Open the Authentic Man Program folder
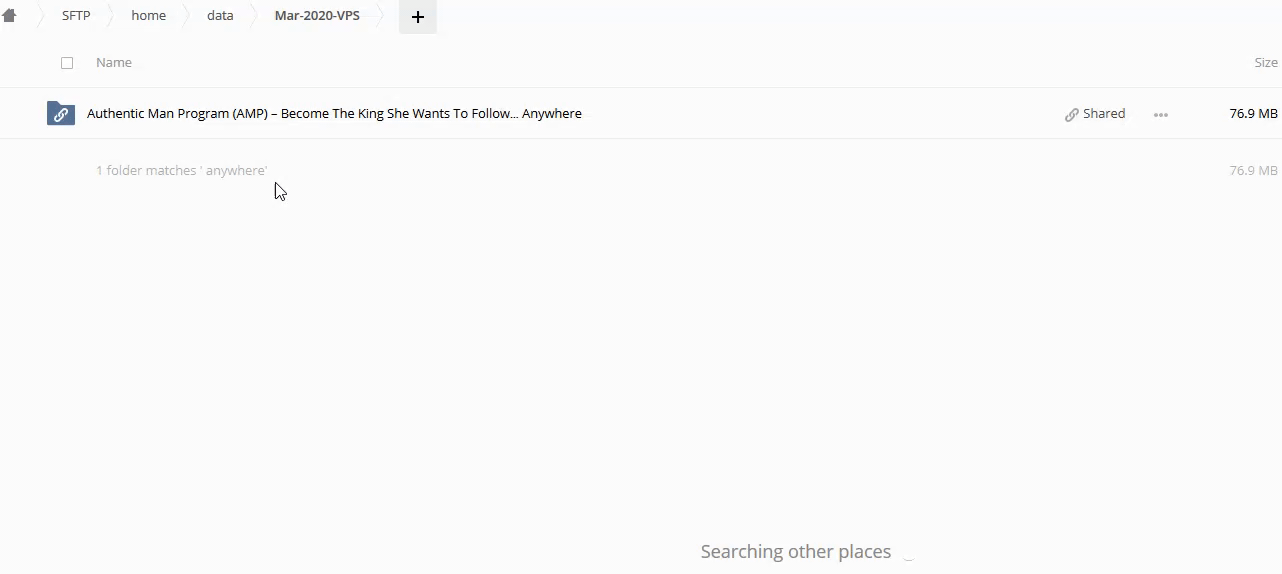 pos(334,114)
